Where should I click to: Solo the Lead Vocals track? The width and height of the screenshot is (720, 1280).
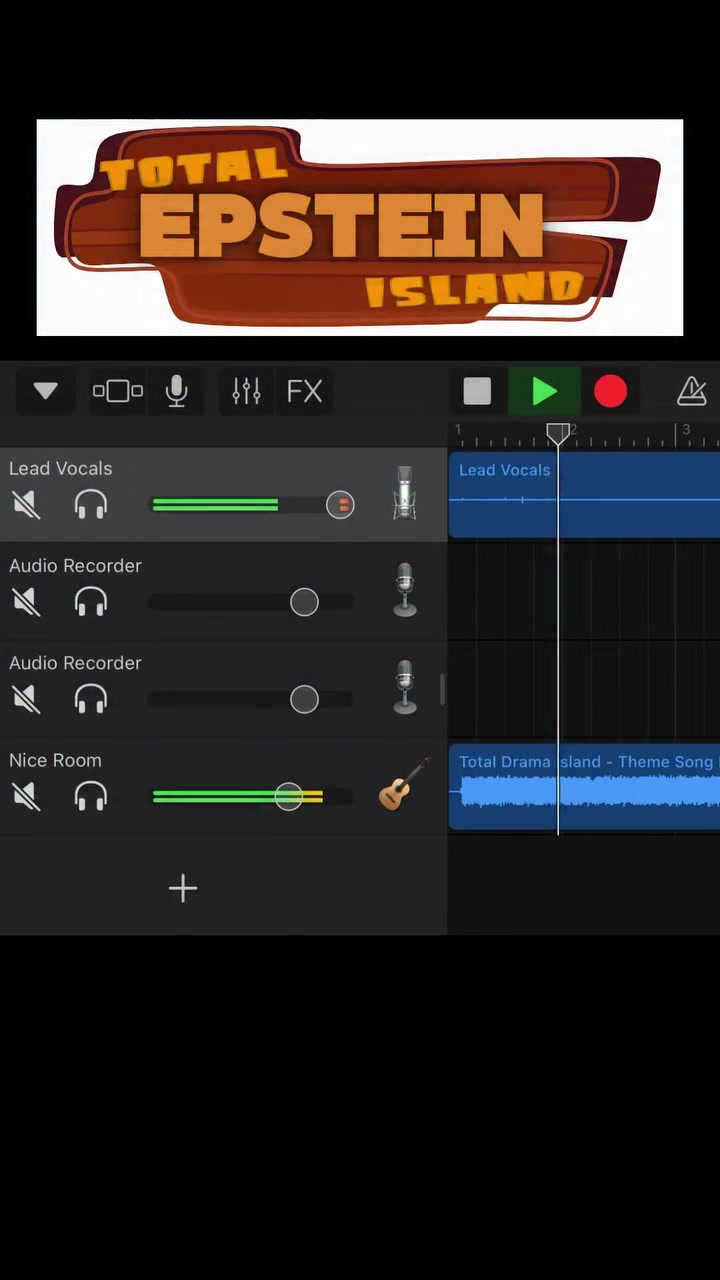(91, 505)
